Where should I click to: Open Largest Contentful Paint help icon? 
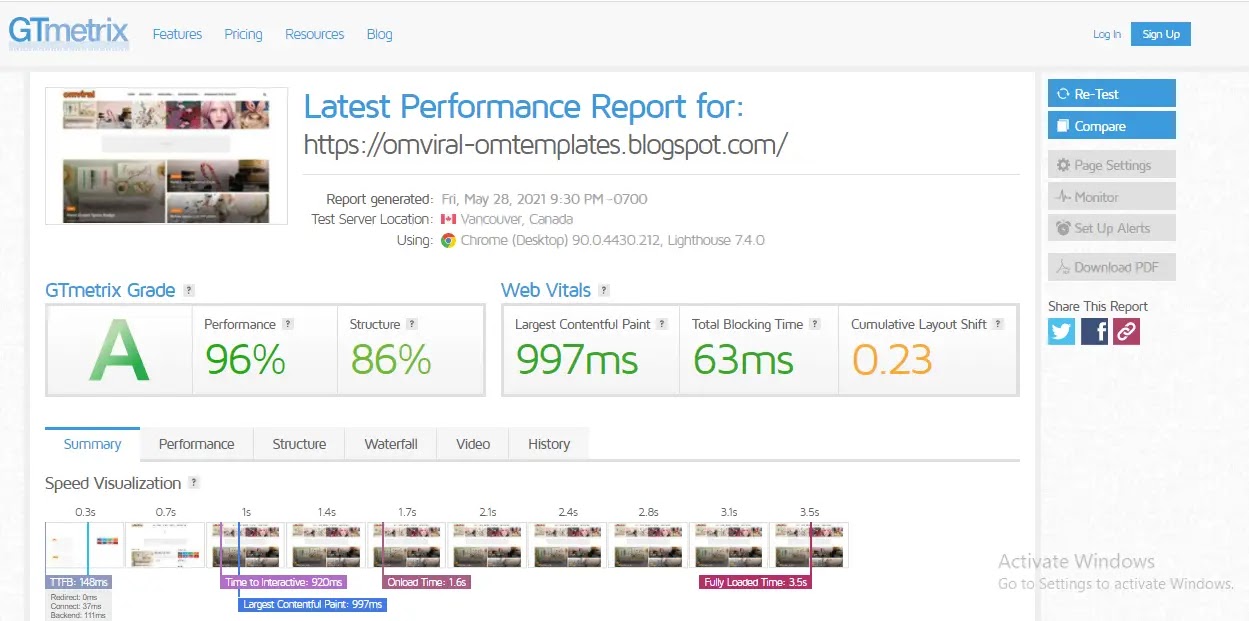point(663,324)
